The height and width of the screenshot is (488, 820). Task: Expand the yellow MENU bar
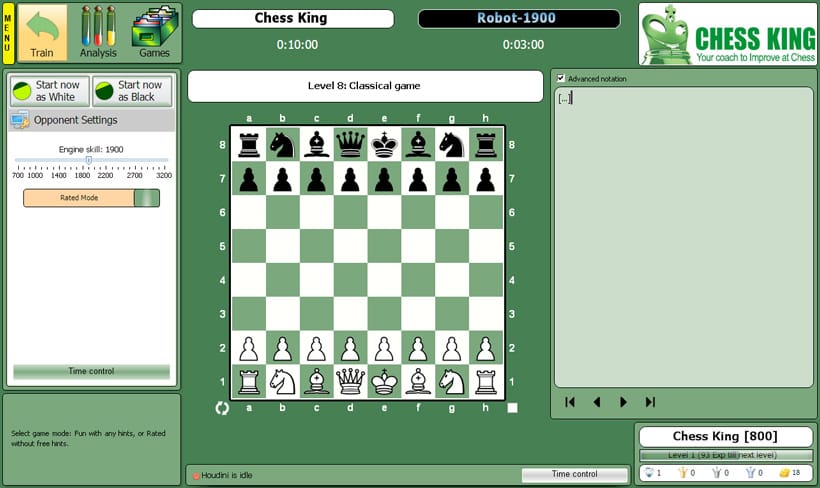8,32
